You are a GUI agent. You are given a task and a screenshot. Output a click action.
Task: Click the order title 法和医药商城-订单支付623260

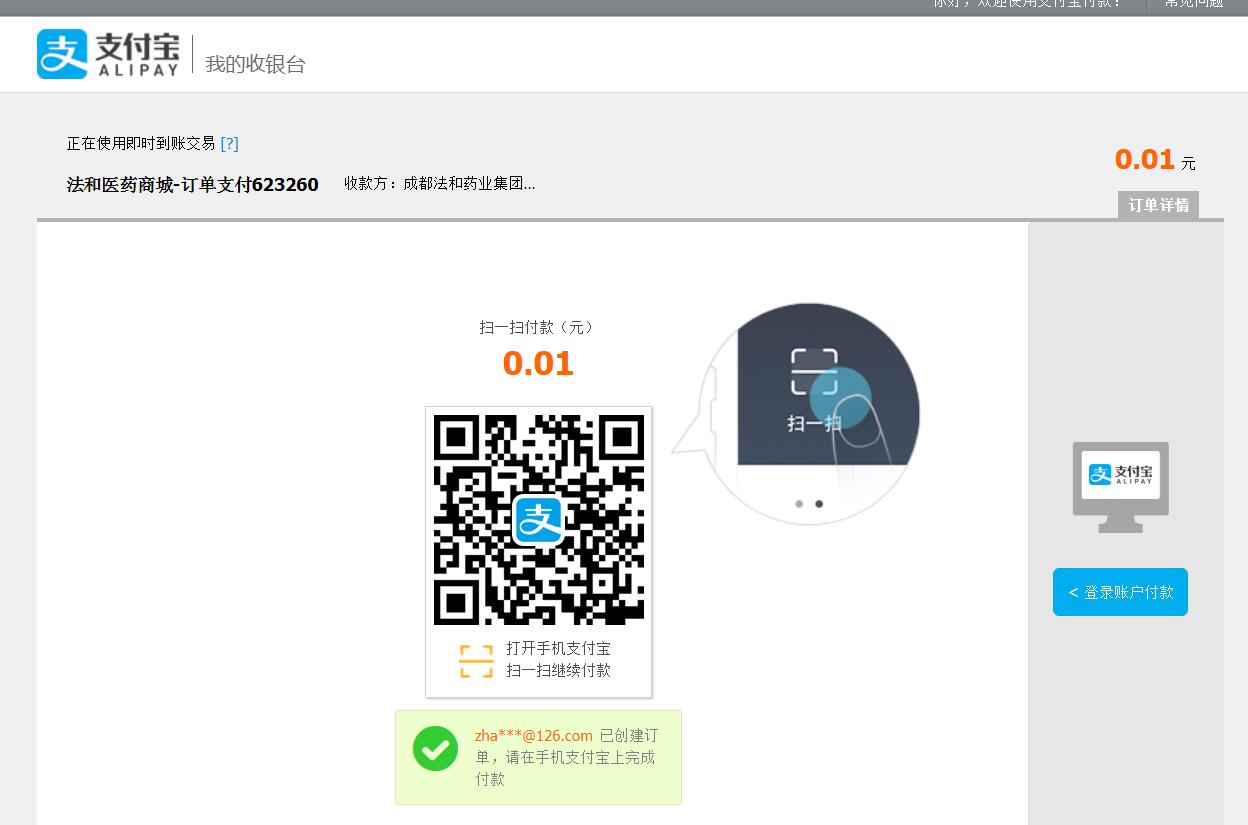(192, 184)
